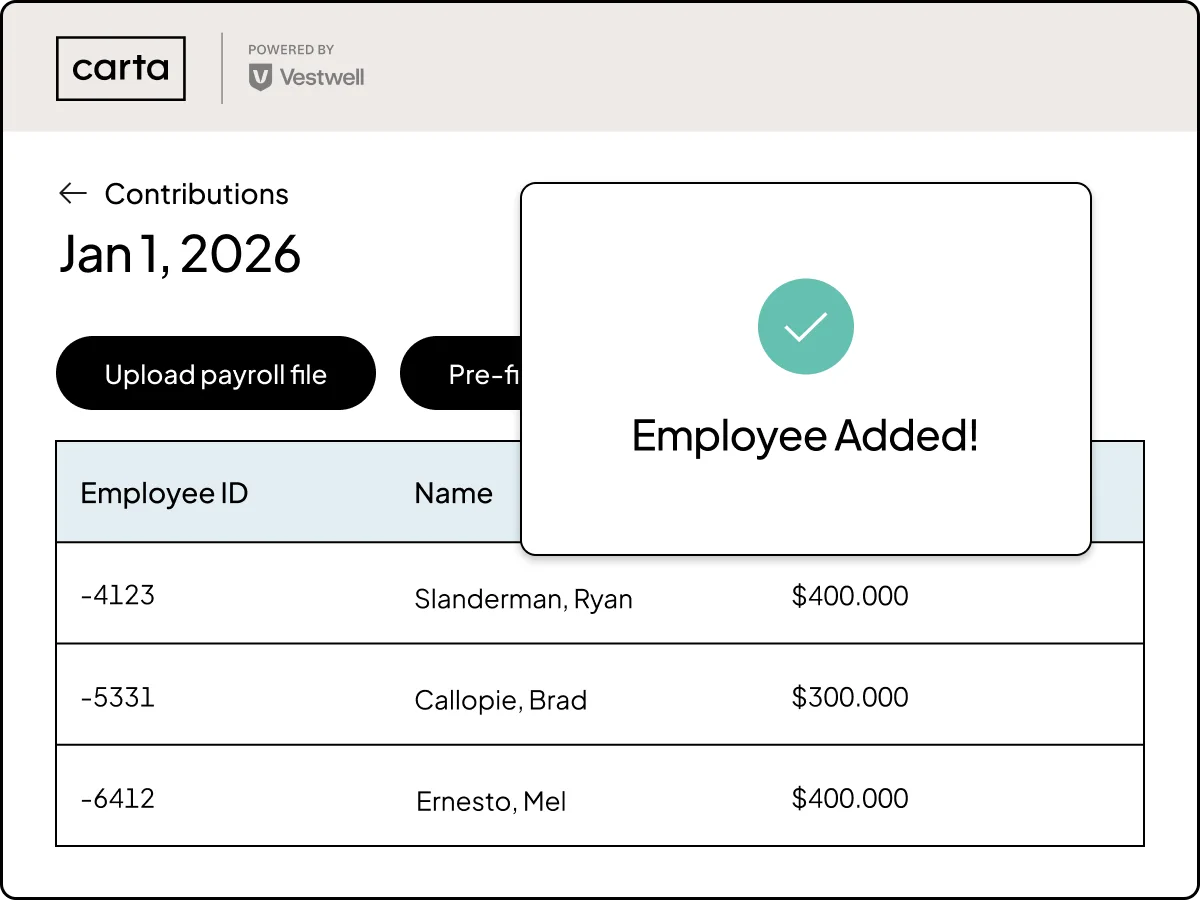The height and width of the screenshot is (900, 1200).
Task: Click the green checkmark circle
Action: [x=805, y=327]
